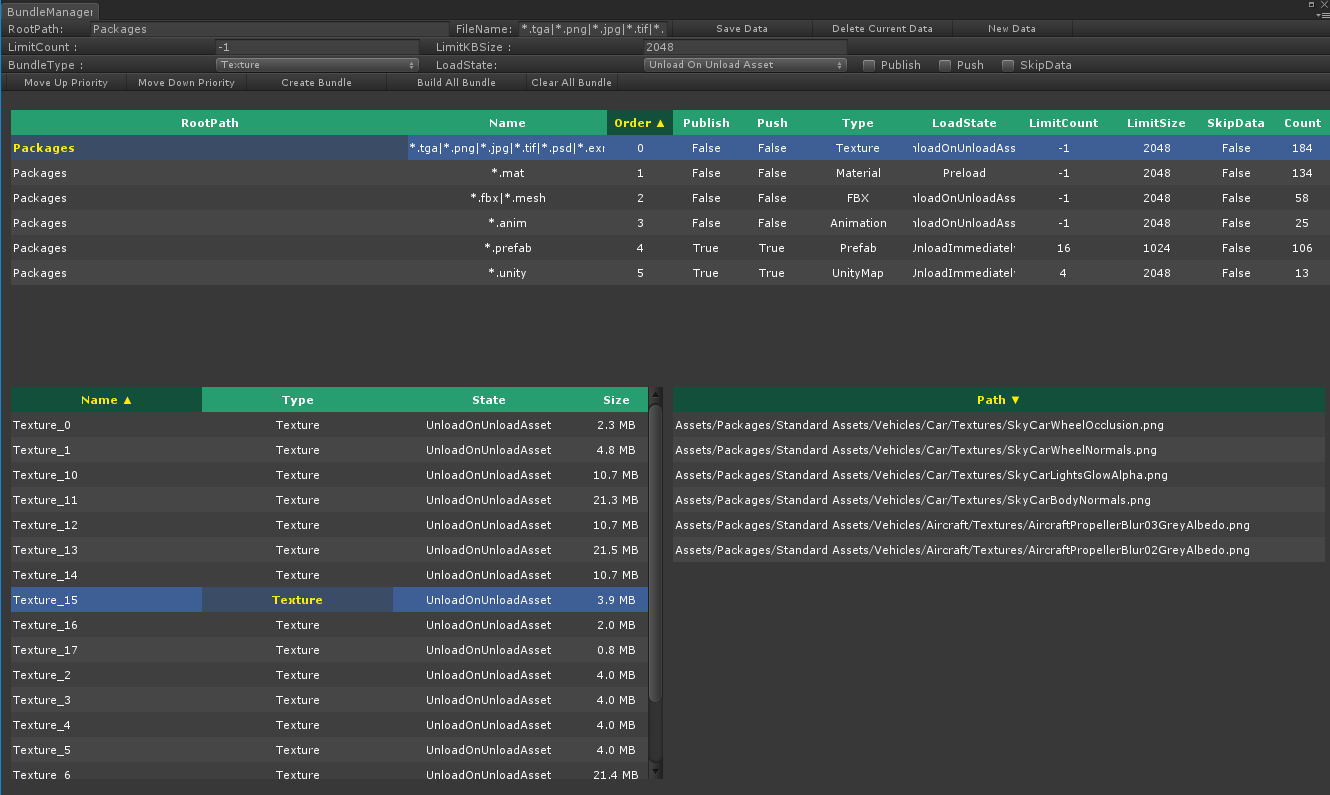Viewport: 1330px width, 795px height.
Task: Click the scrollbar down arrow in bundle list
Action: click(655, 771)
